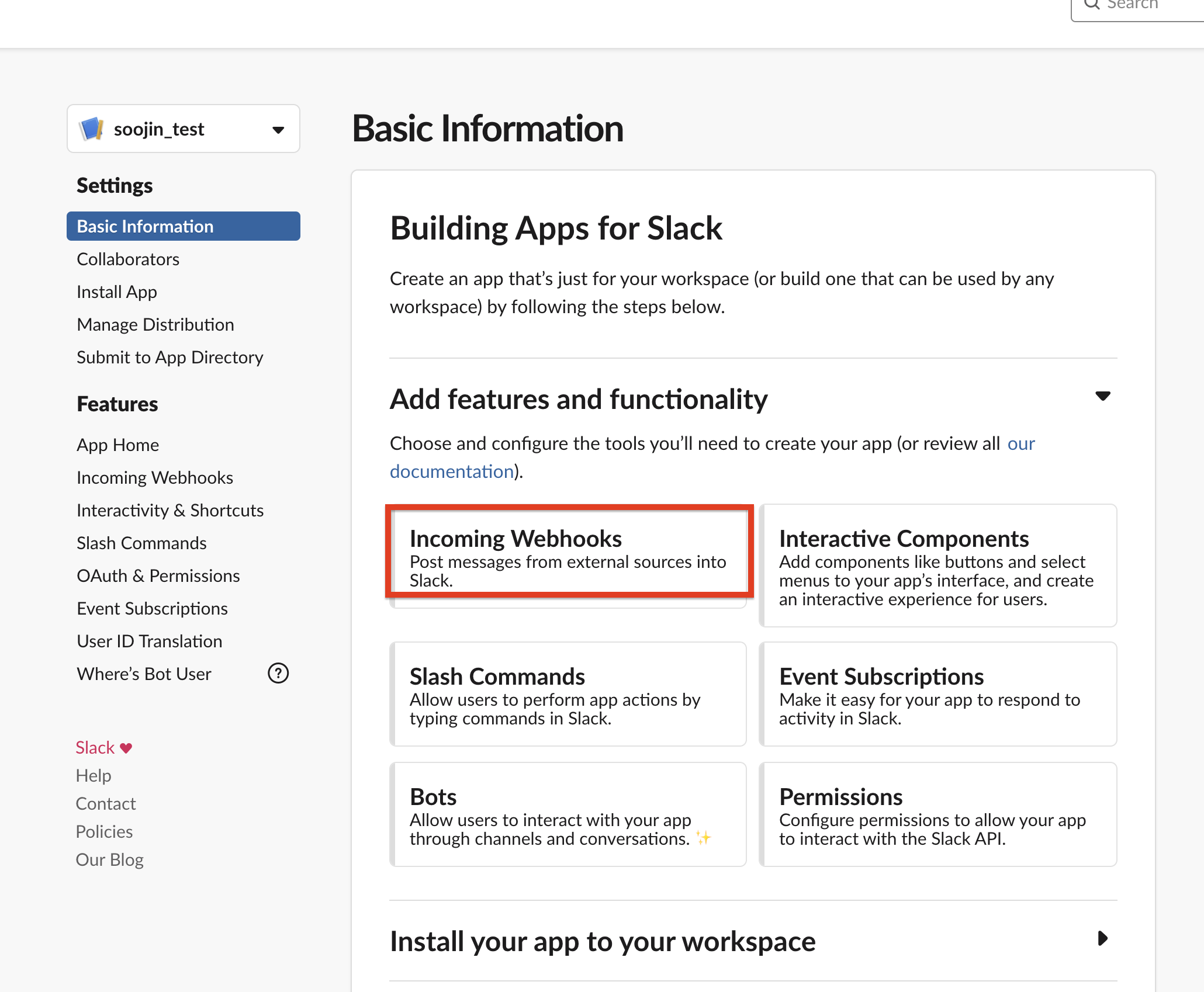Open the soojin_test app selector dropdown
The image size is (1204, 992).
pyautogui.click(x=278, y=129)
